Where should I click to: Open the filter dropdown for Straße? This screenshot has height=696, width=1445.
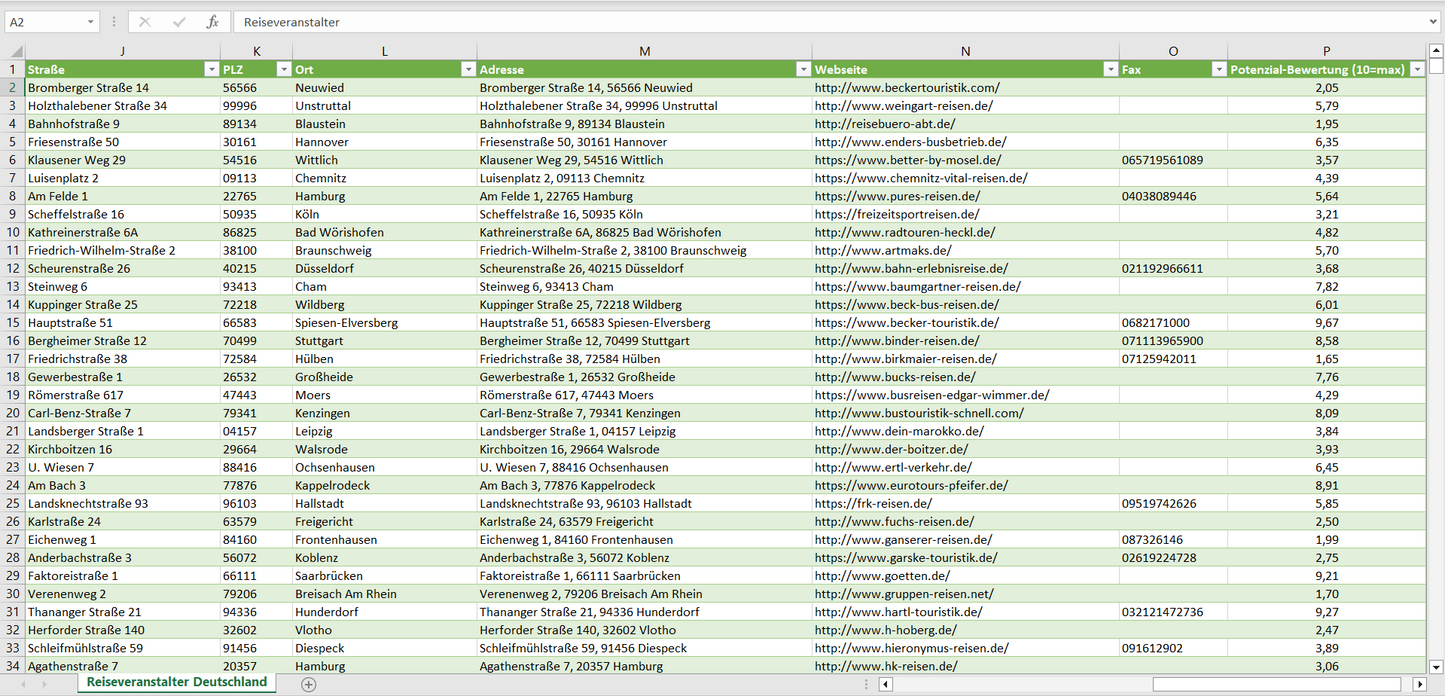(211, 70)
